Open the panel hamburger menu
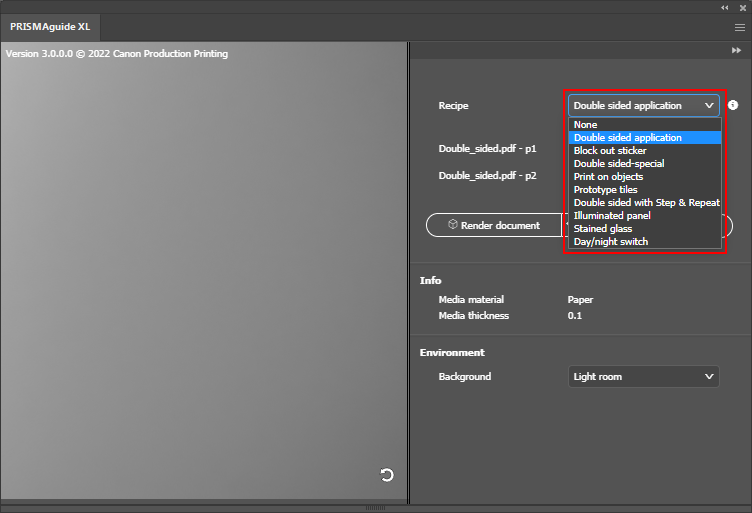 pyautogui.click(x=740, y=28)
